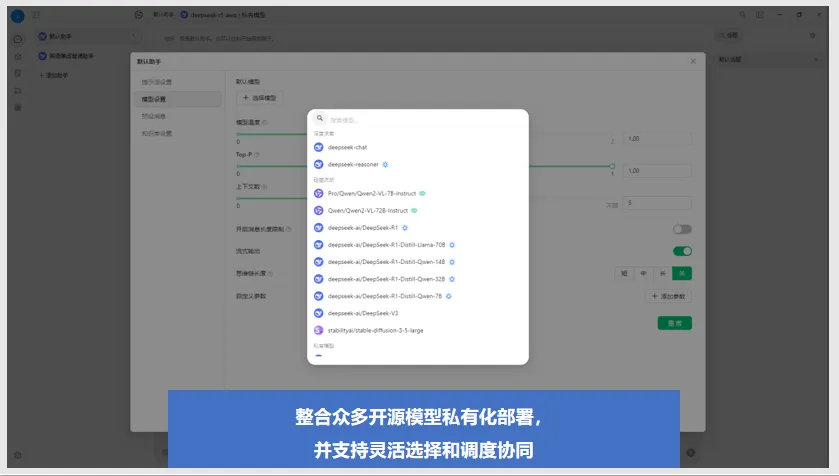Click the Top-P slider handle
The image size is (839, 476).
pyautogui.click(x=612, y=166)
